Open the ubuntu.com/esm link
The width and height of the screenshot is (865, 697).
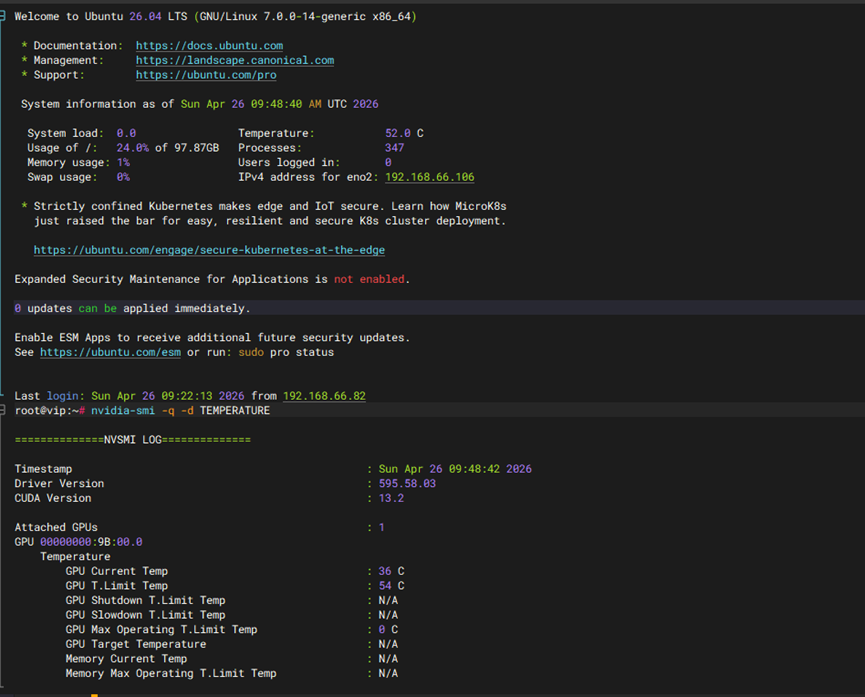coord(110,352)
